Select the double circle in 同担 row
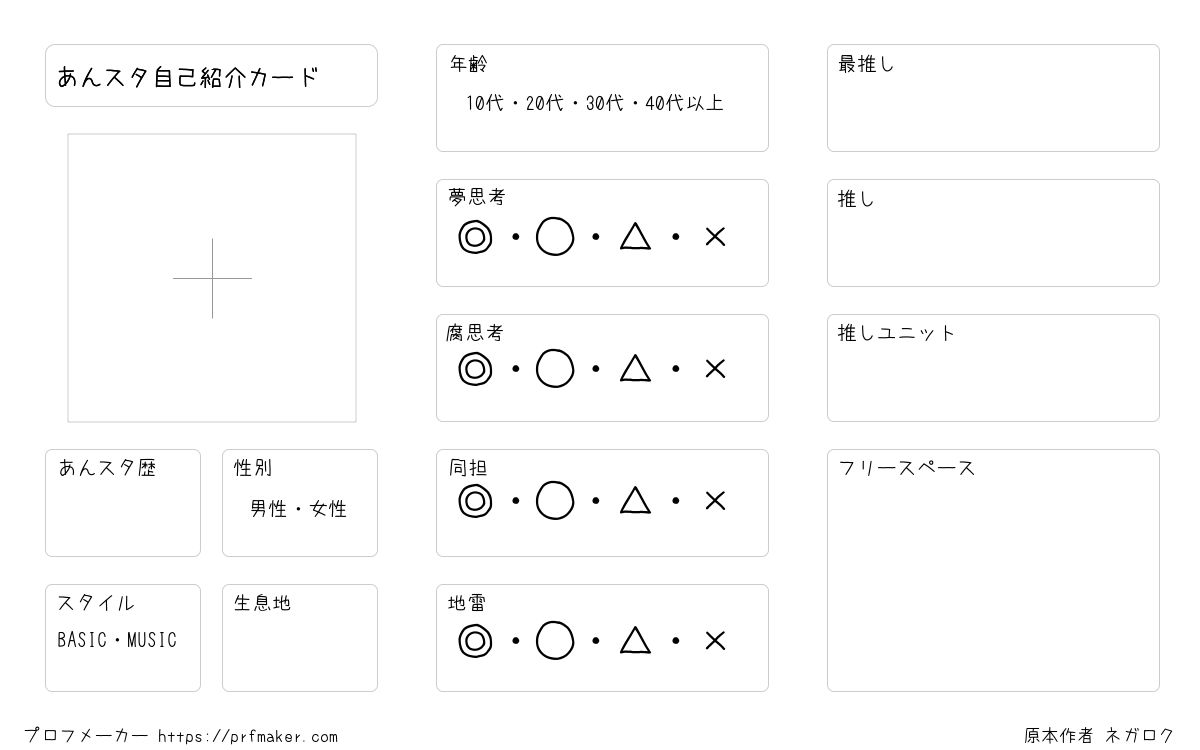Screen dimensions: 1200x750 (475, 501)
